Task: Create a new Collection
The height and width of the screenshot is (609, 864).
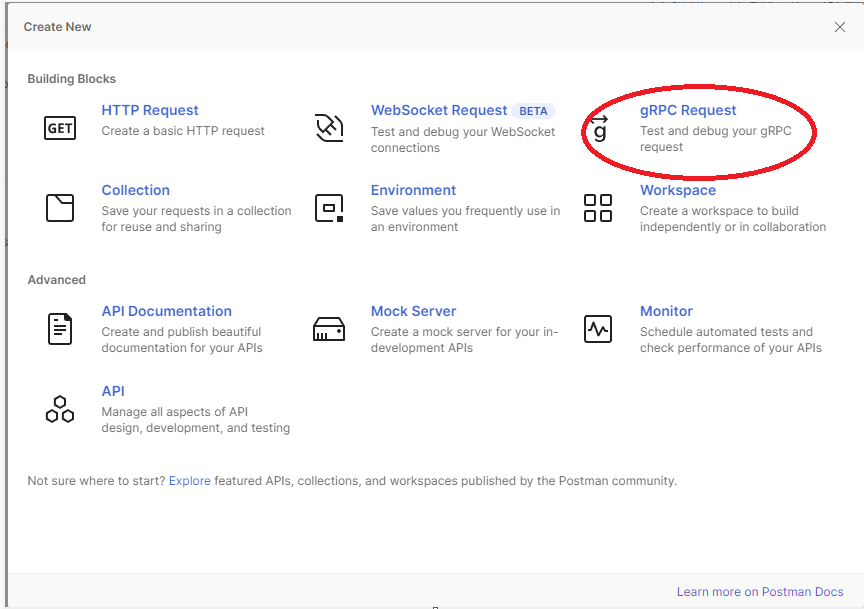Action: click(136, 190)
